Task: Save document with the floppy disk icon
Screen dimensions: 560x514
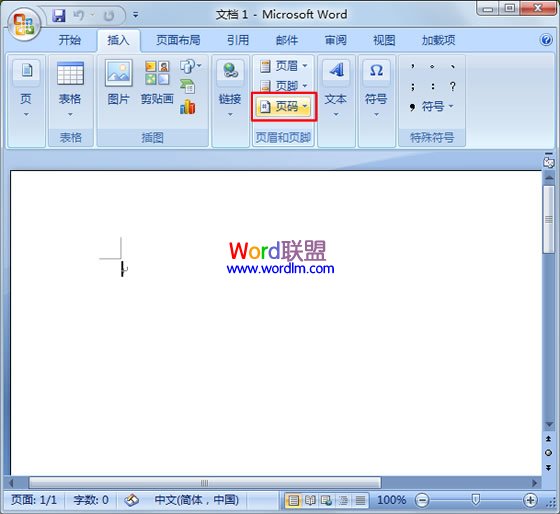Action: pos(59,15)
